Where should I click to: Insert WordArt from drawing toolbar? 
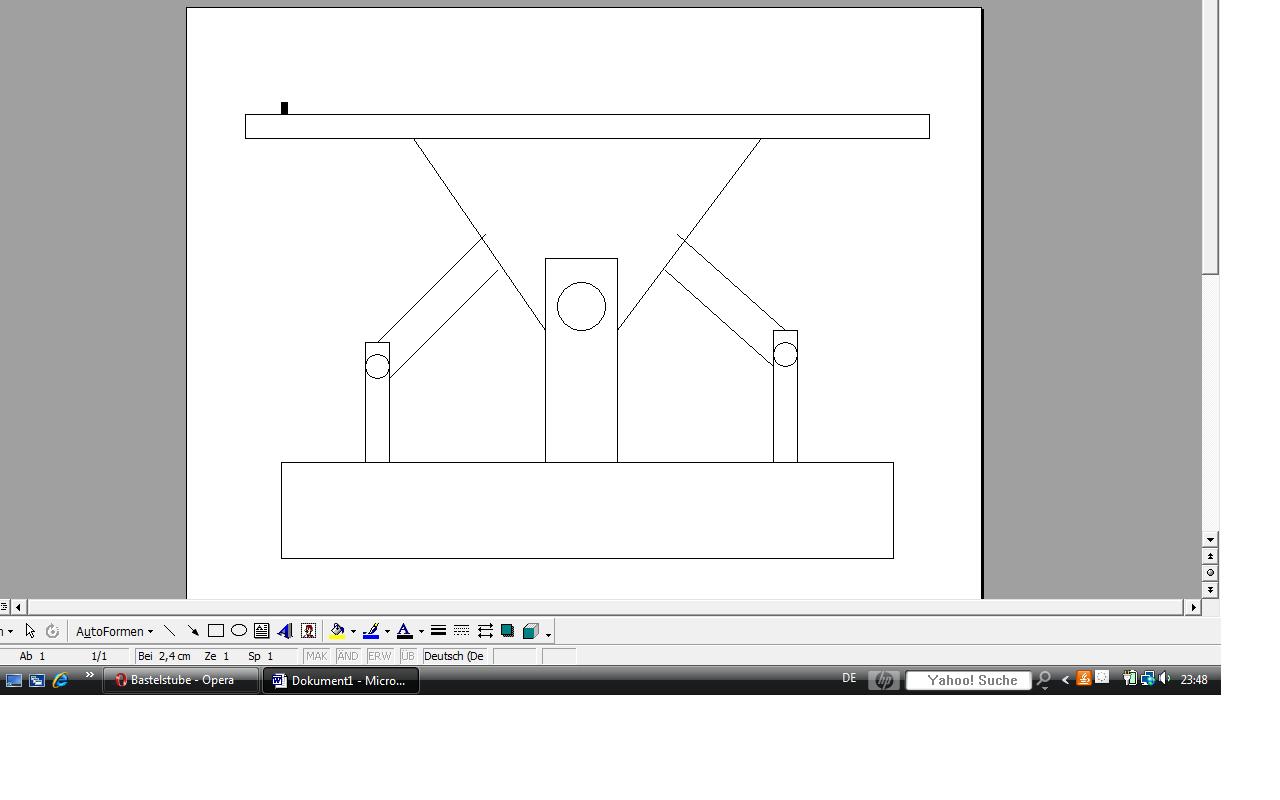click(285, 631)
